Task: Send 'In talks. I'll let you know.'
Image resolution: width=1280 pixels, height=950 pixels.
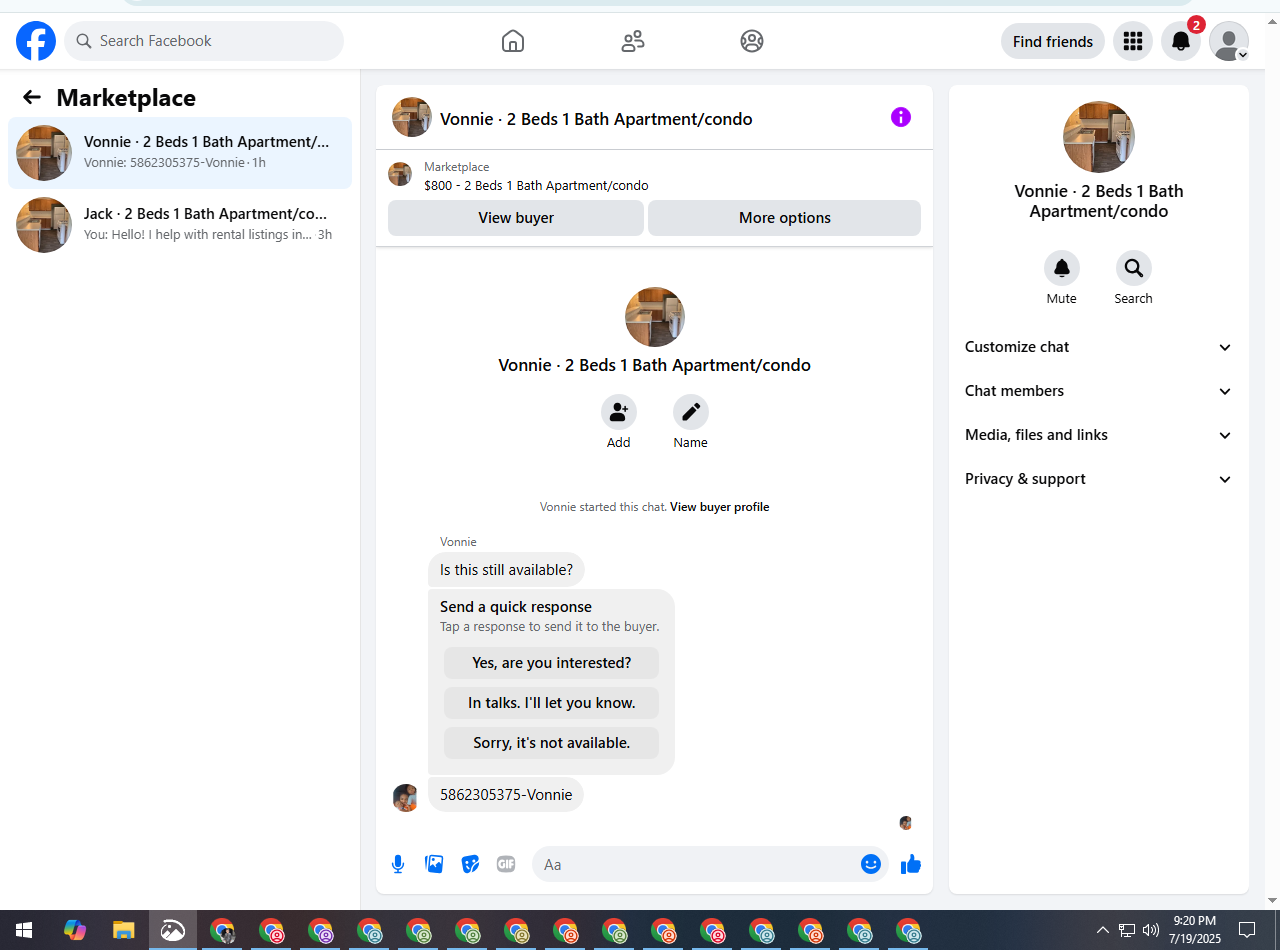Action: (x=552, y=703)
